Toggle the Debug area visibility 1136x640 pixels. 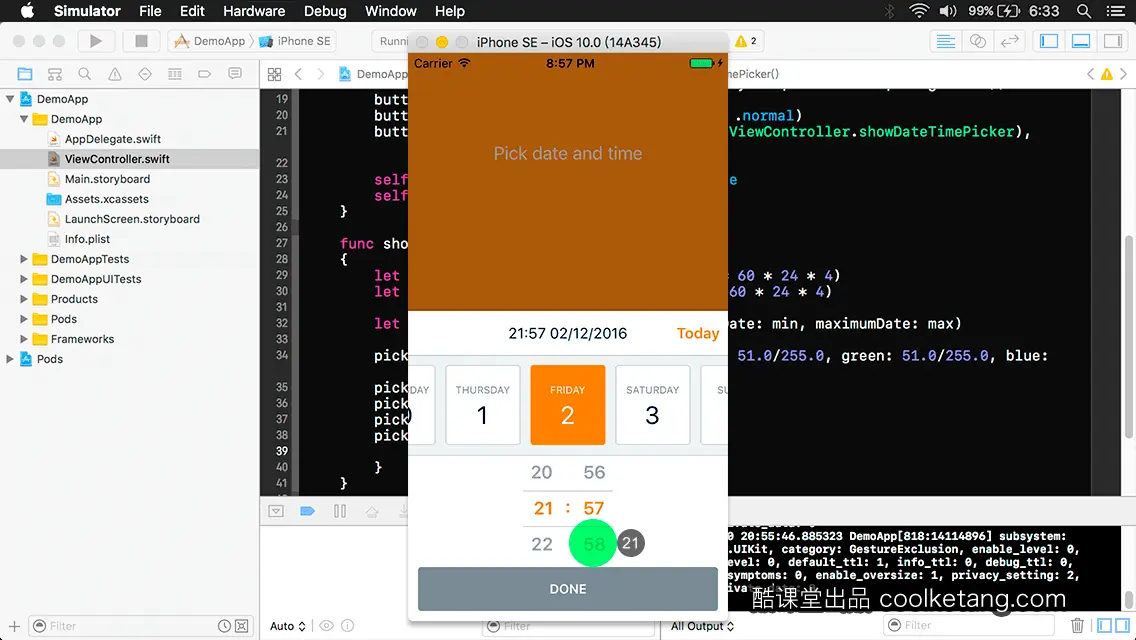[x=1081, y=41]
